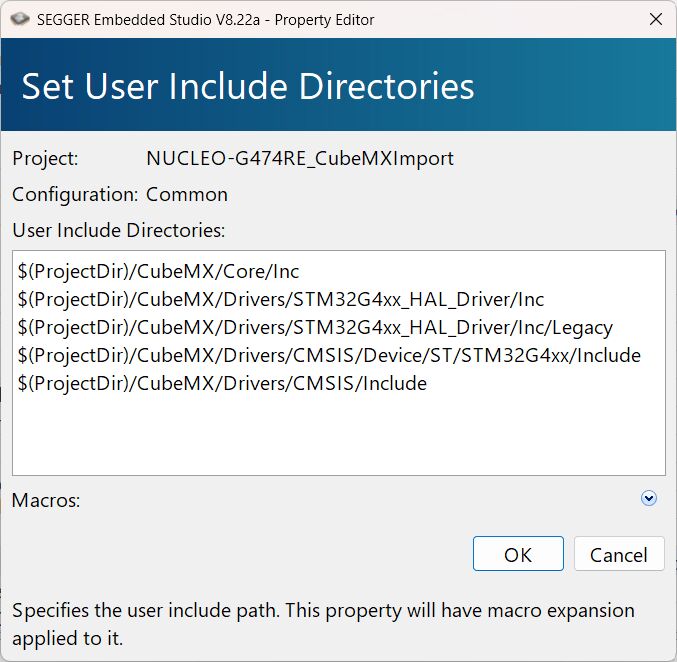The image size is (677, 662).
Task: Close the Property Editor dialog window
Action: click(x=655, y=19)
